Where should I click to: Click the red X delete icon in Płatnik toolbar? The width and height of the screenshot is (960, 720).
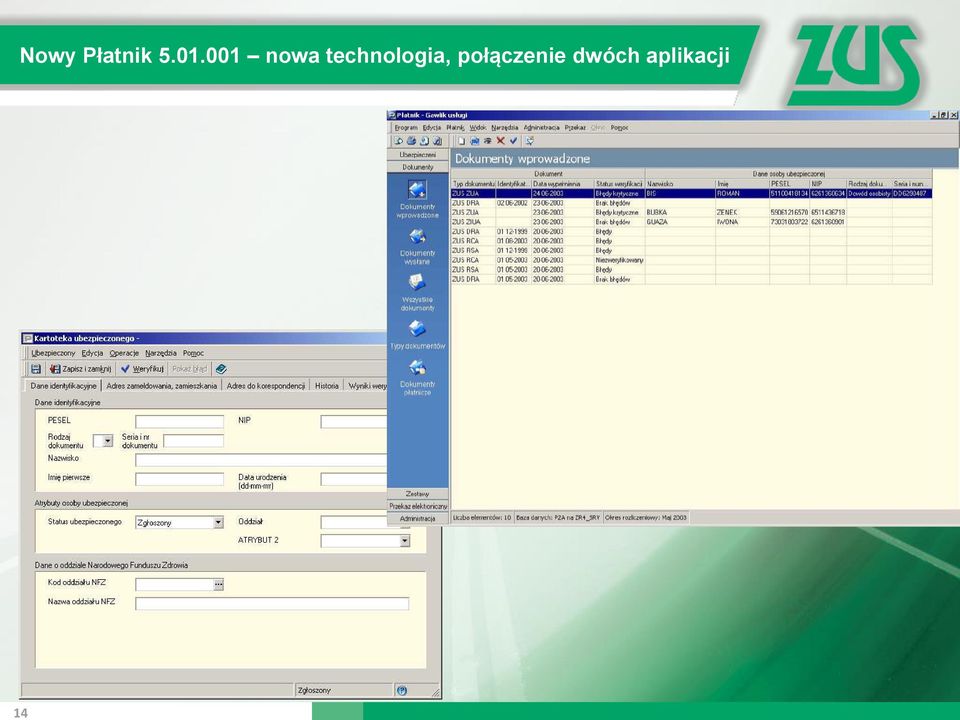coord(500,141)
